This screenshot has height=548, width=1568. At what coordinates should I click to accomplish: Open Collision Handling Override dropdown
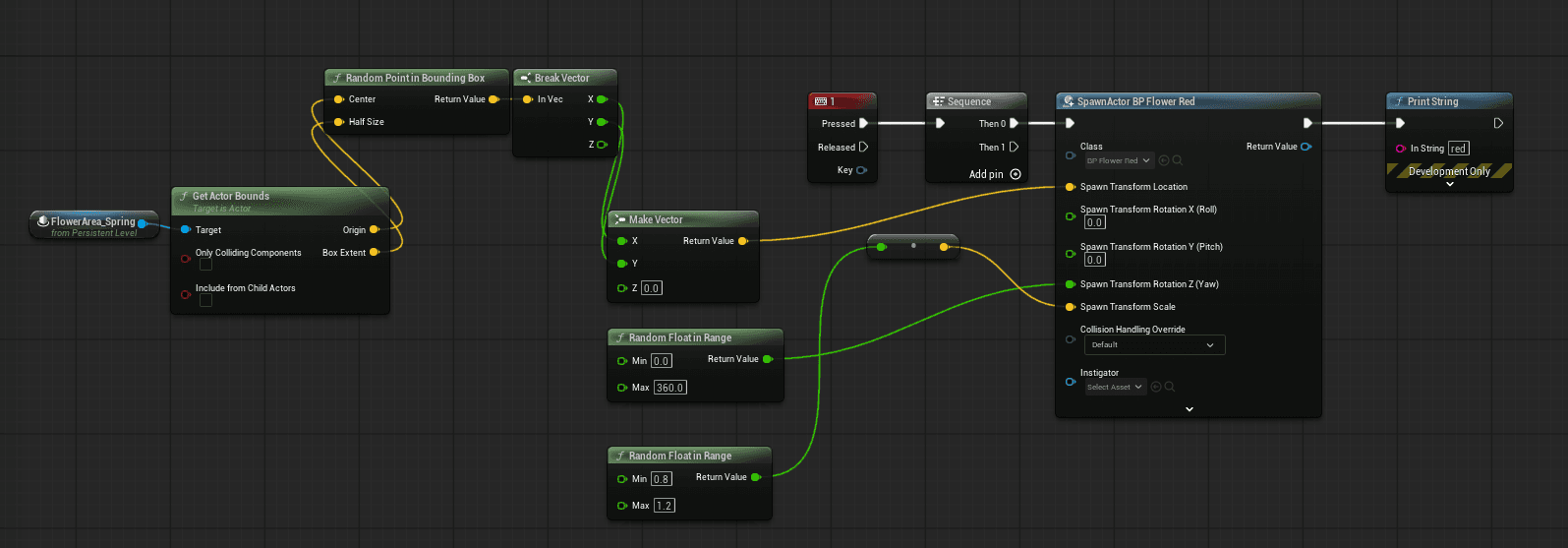pyautogui.click(x=1154, y=345)
